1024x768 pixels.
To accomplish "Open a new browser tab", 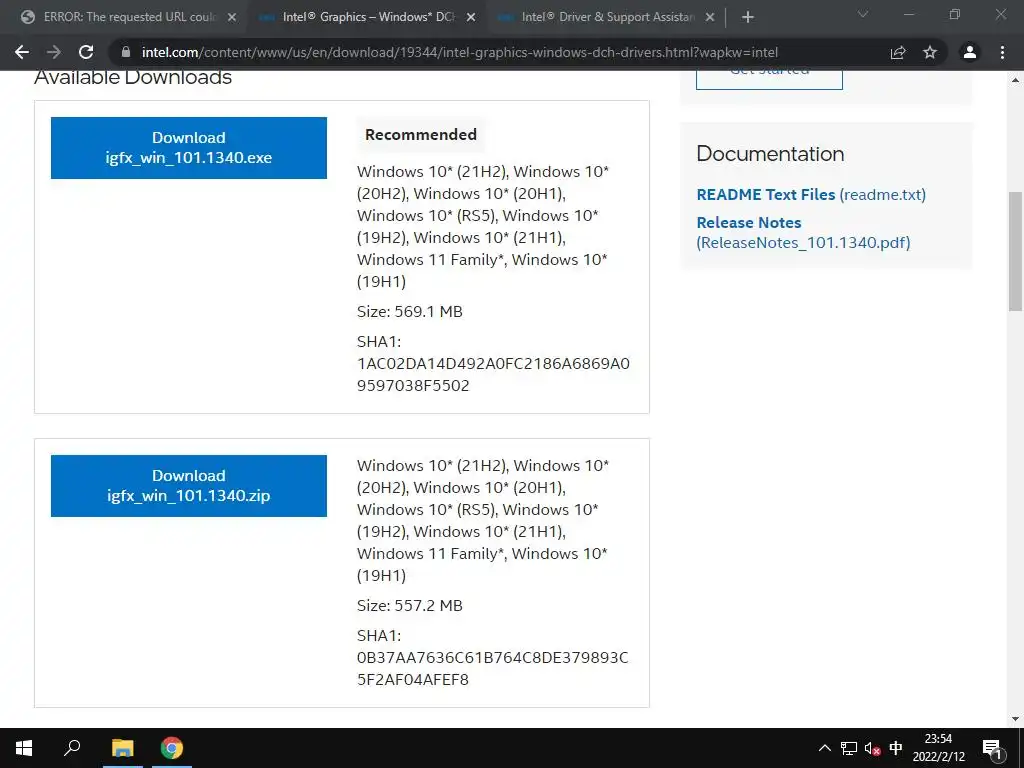I will [748, 17].
